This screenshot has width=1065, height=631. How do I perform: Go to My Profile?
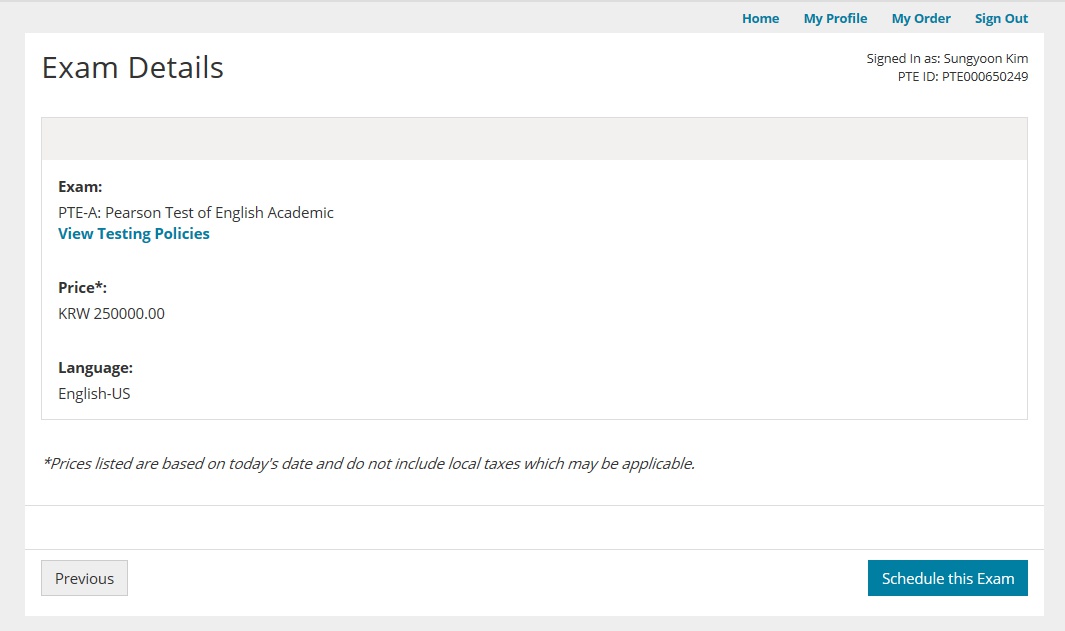pos(835,18)
